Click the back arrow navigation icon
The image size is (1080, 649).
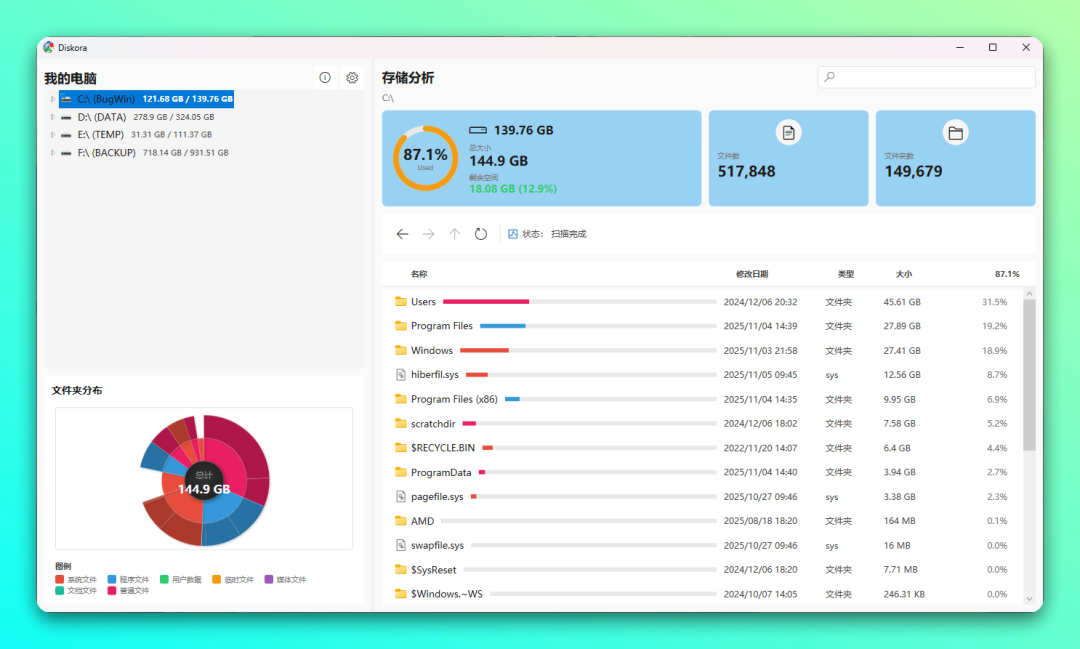(402, 234)
